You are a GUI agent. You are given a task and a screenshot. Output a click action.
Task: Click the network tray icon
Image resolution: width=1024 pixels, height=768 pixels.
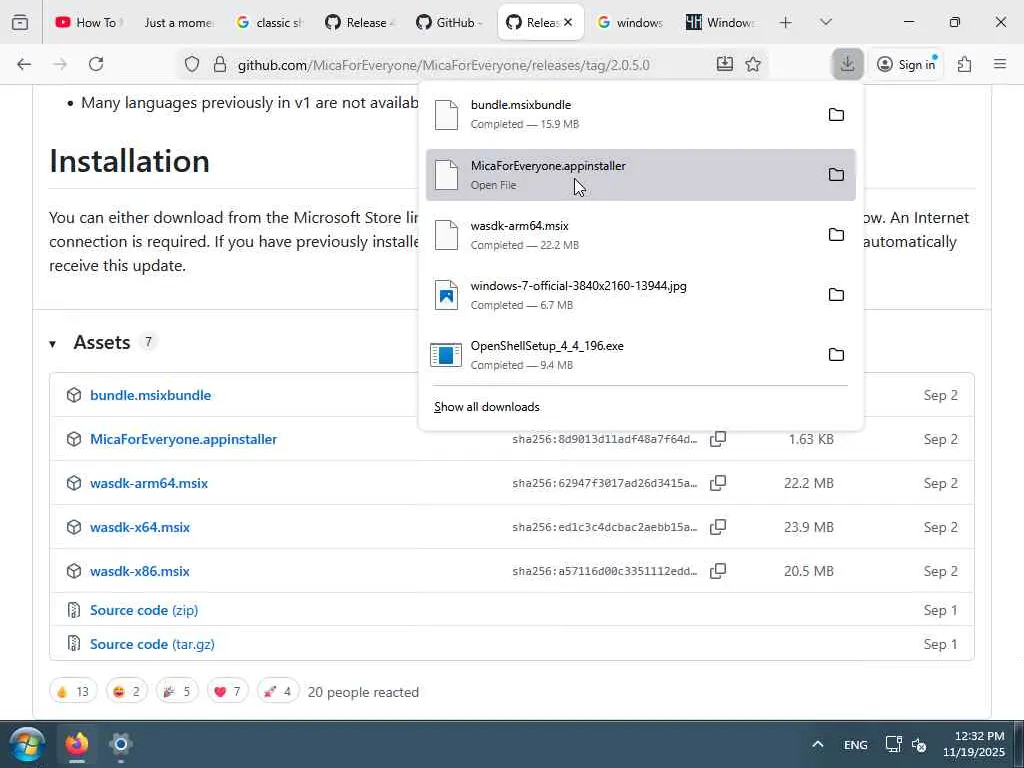tap(893, 744)
